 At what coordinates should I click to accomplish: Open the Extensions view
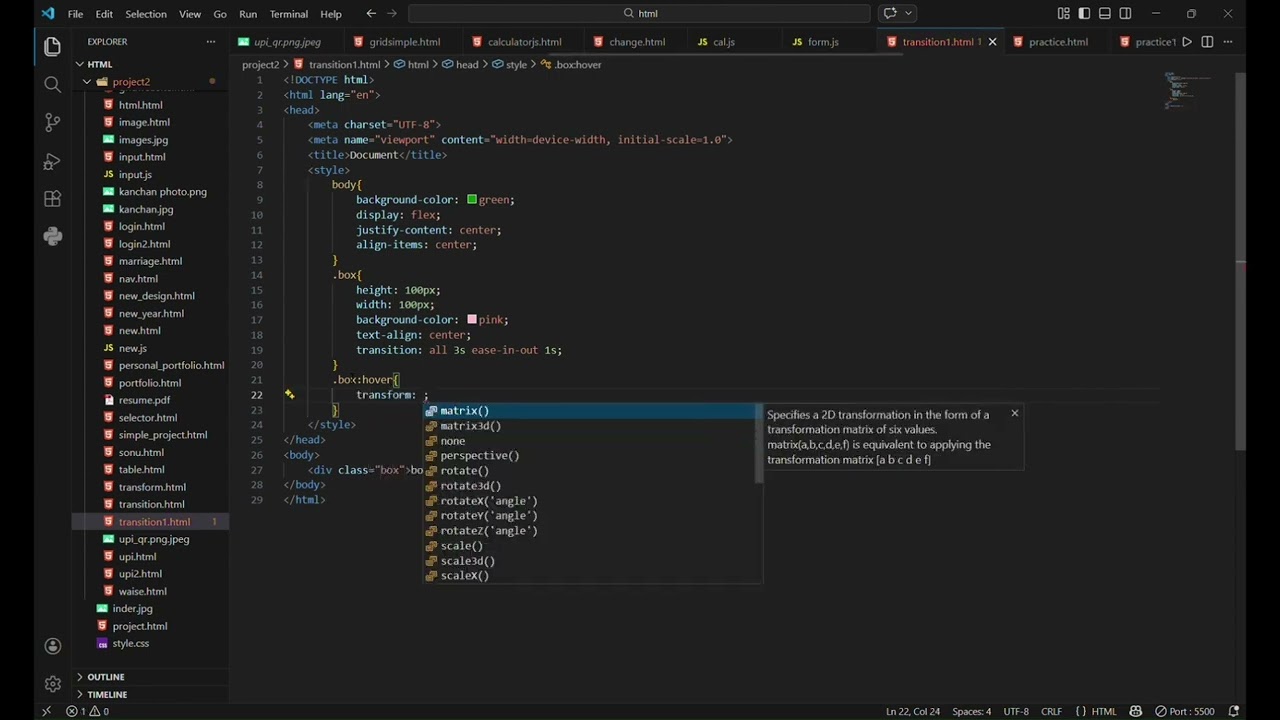coord(52,198)
